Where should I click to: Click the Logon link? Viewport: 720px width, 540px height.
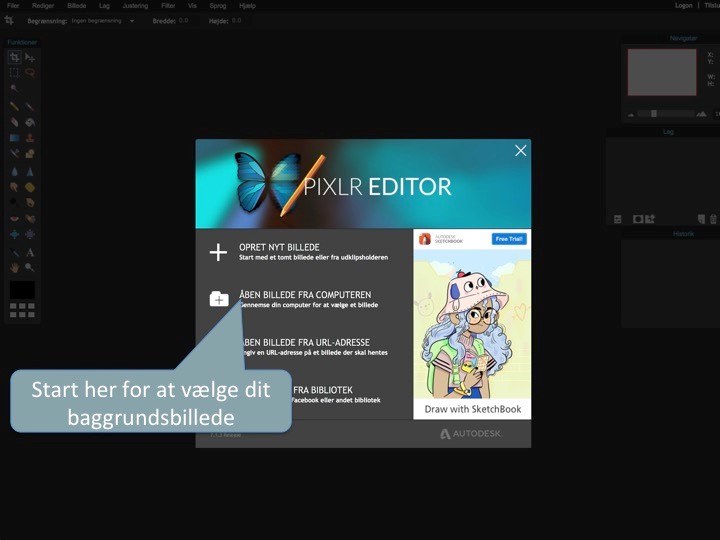coord(683,6)
